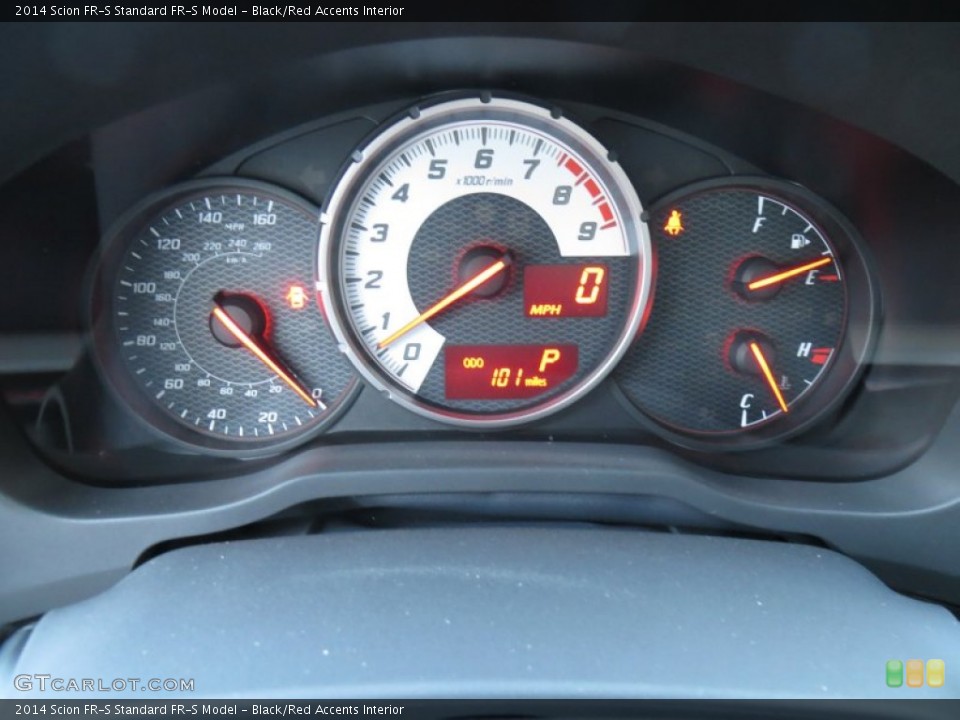This screenshot has width=960, height=720.
Task: Click the 60 mark on the speedometer
Action: pos(173,384)
